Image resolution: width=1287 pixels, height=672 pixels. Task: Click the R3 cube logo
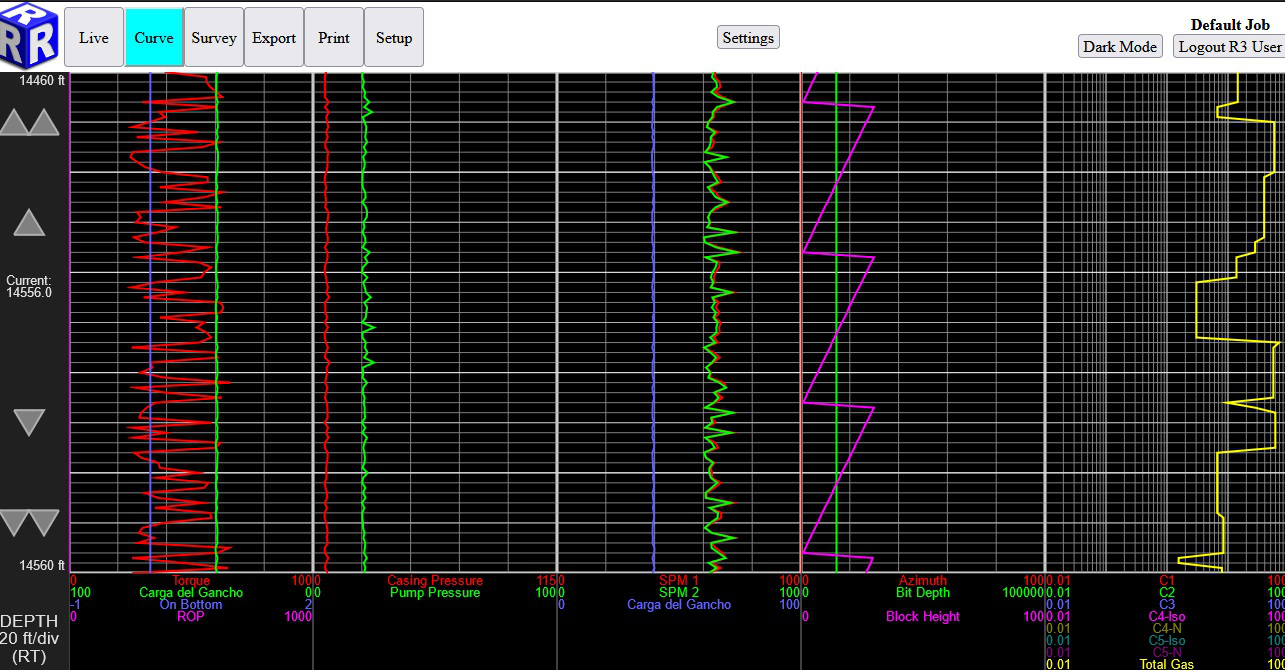click(x=30, y=35)
